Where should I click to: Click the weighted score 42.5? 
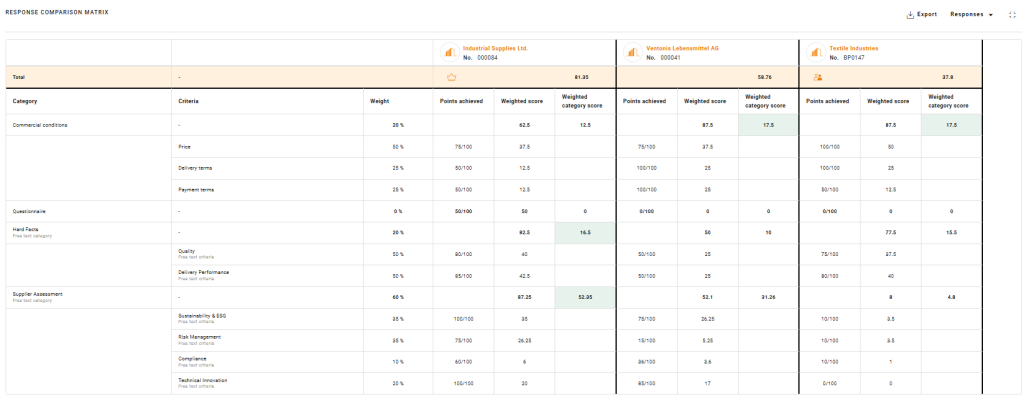pyautogui.click(x=524, y=276)
